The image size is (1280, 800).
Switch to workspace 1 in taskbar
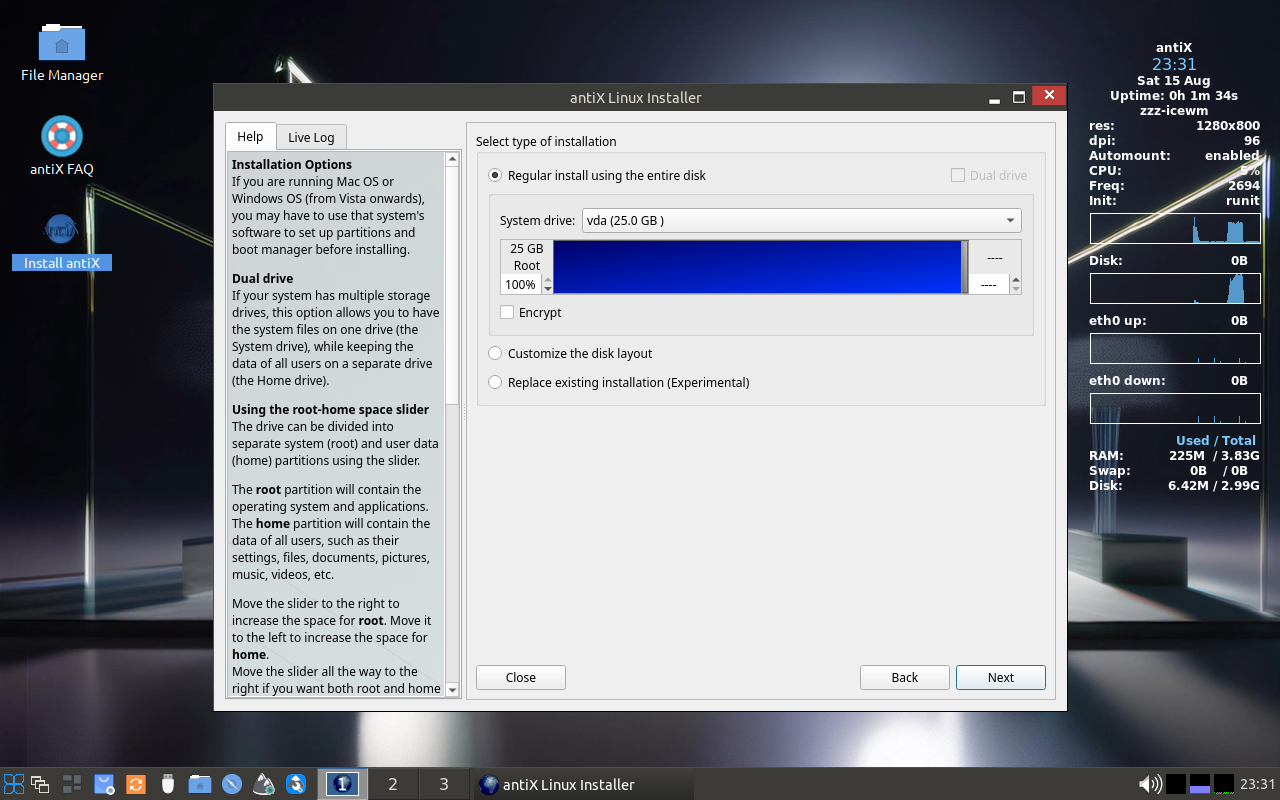point(342,784)
